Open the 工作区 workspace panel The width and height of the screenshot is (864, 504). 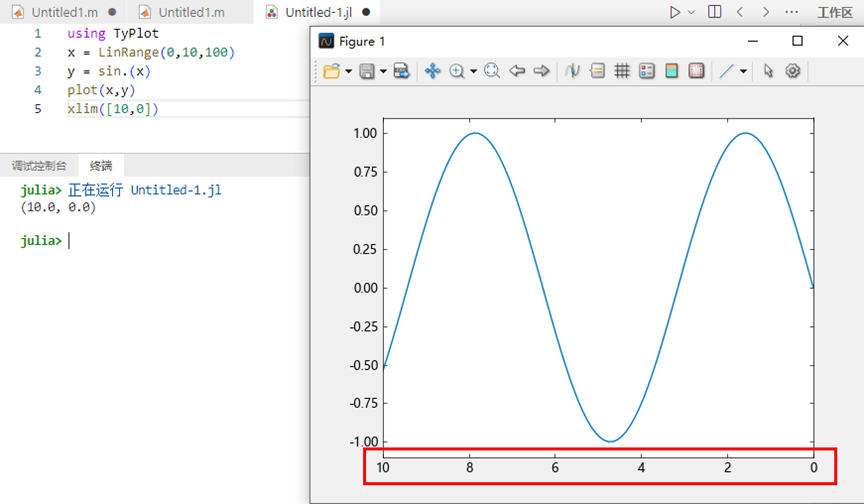click(x=835, y=12)
